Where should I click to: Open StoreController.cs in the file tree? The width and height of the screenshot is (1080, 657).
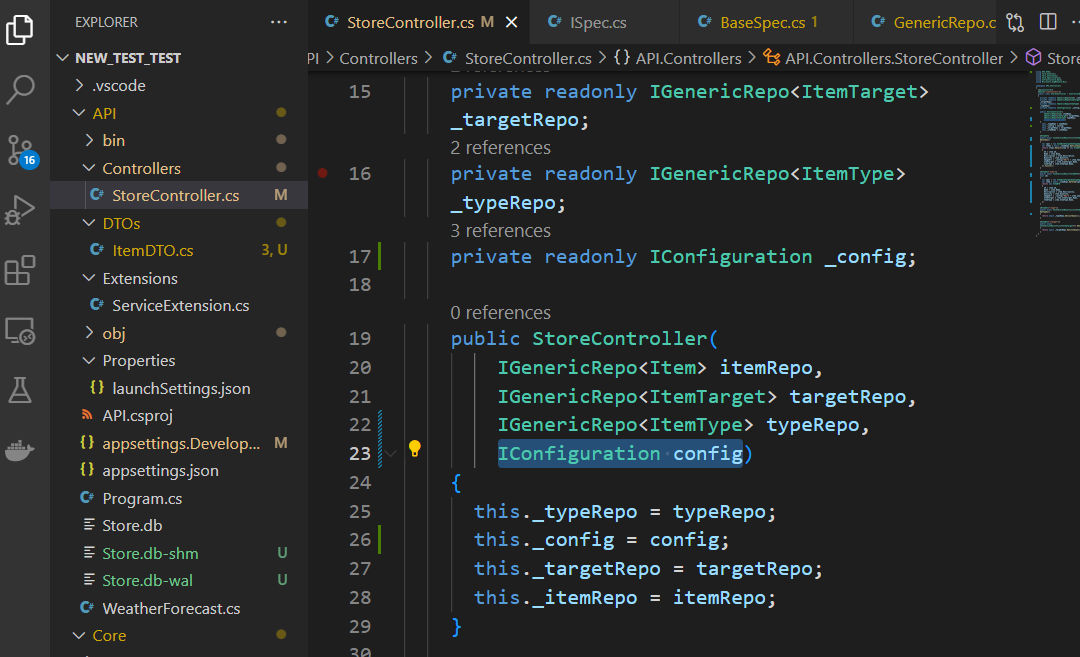[x=179, y=196]
